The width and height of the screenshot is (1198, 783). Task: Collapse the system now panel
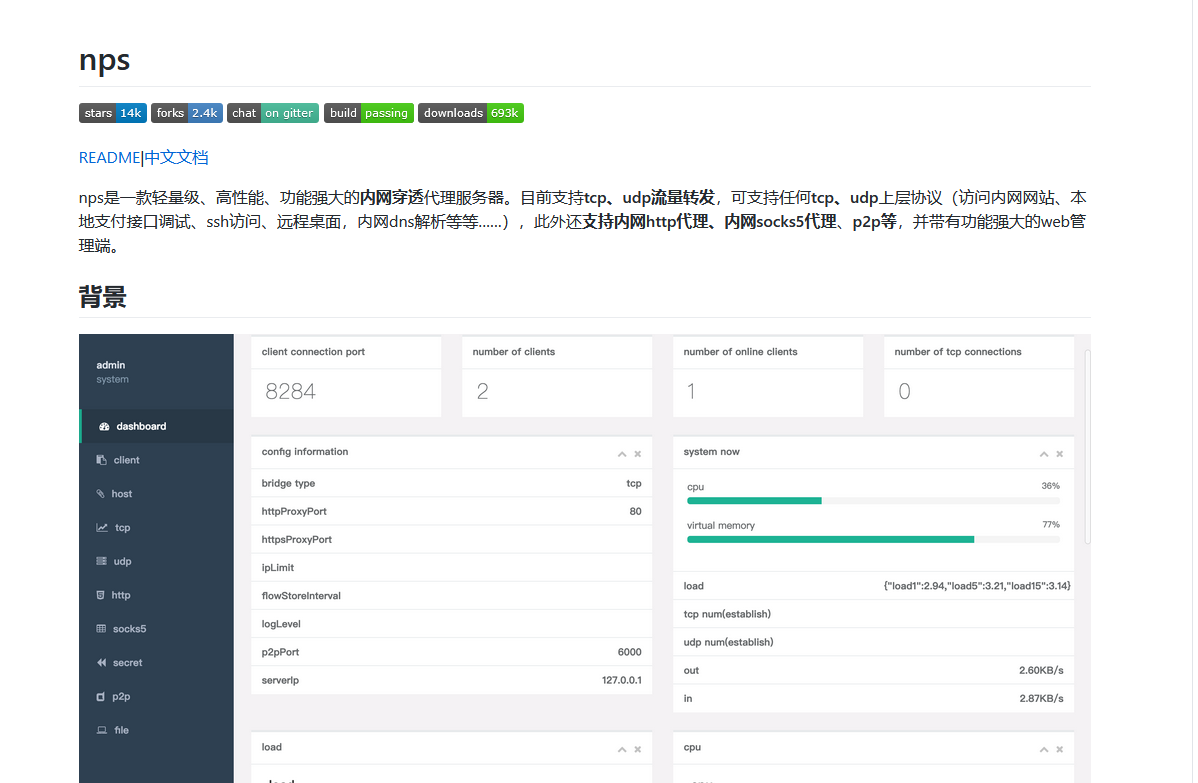coord(1044,454)
